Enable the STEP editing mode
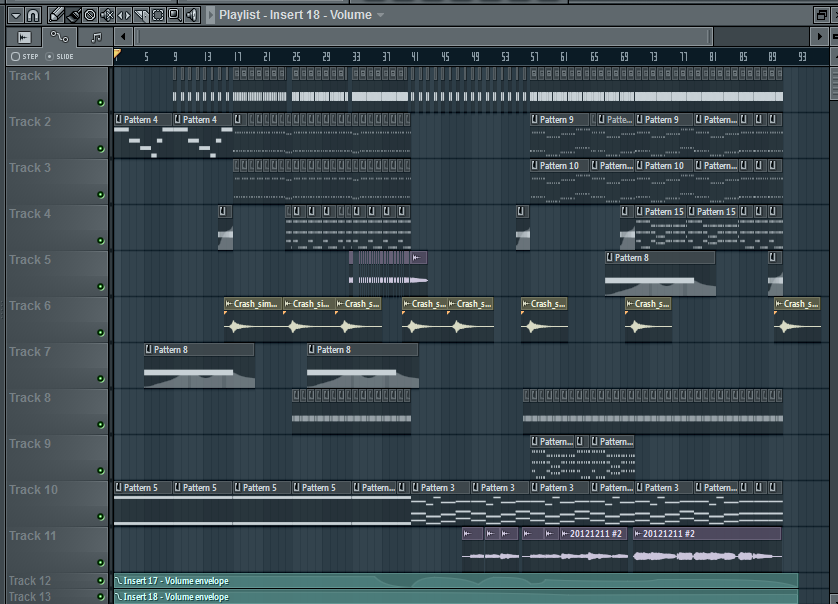Viewport: 838px width, 604px height. 15,56
